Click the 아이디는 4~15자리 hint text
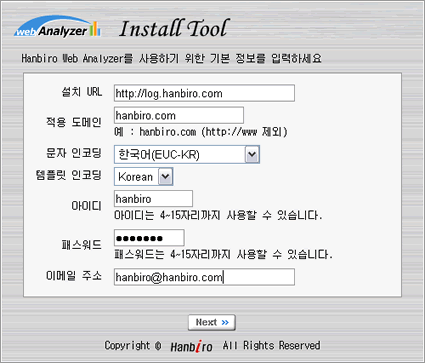Viewport: 425px width, 363px height. (218, 215)
